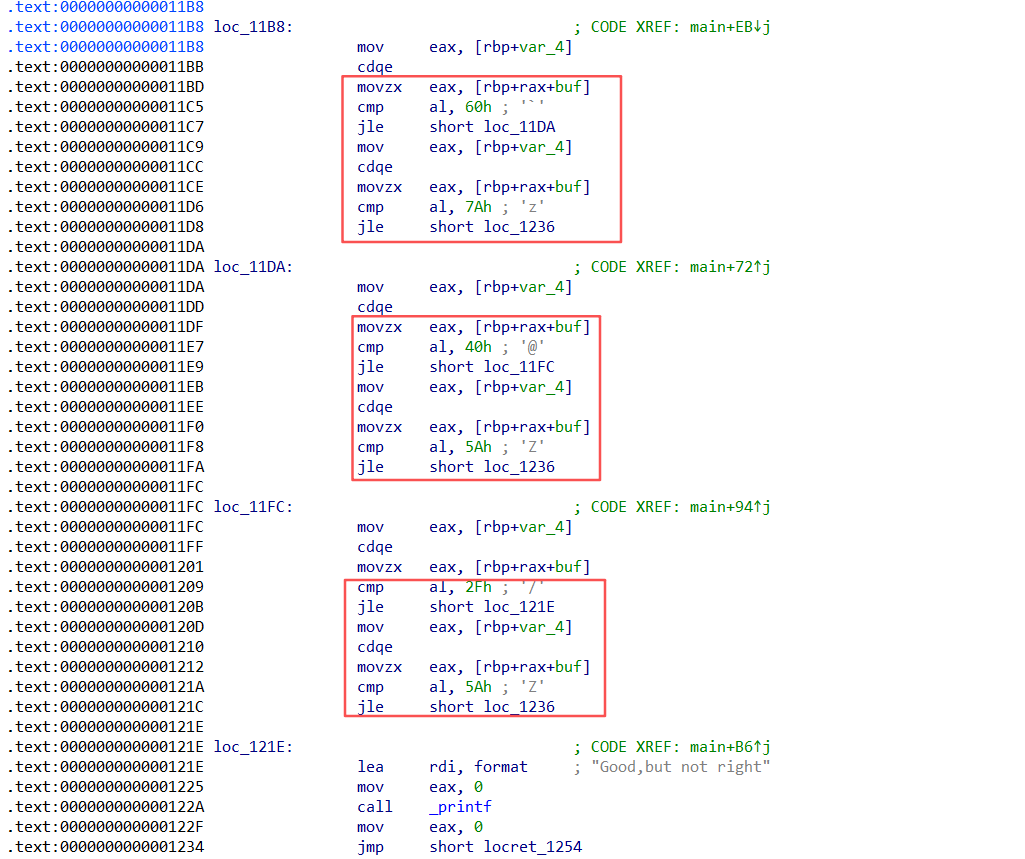Follow jump target loc_121E in jle instruction
Screen dimensions: 1025x859
[519, 607]
